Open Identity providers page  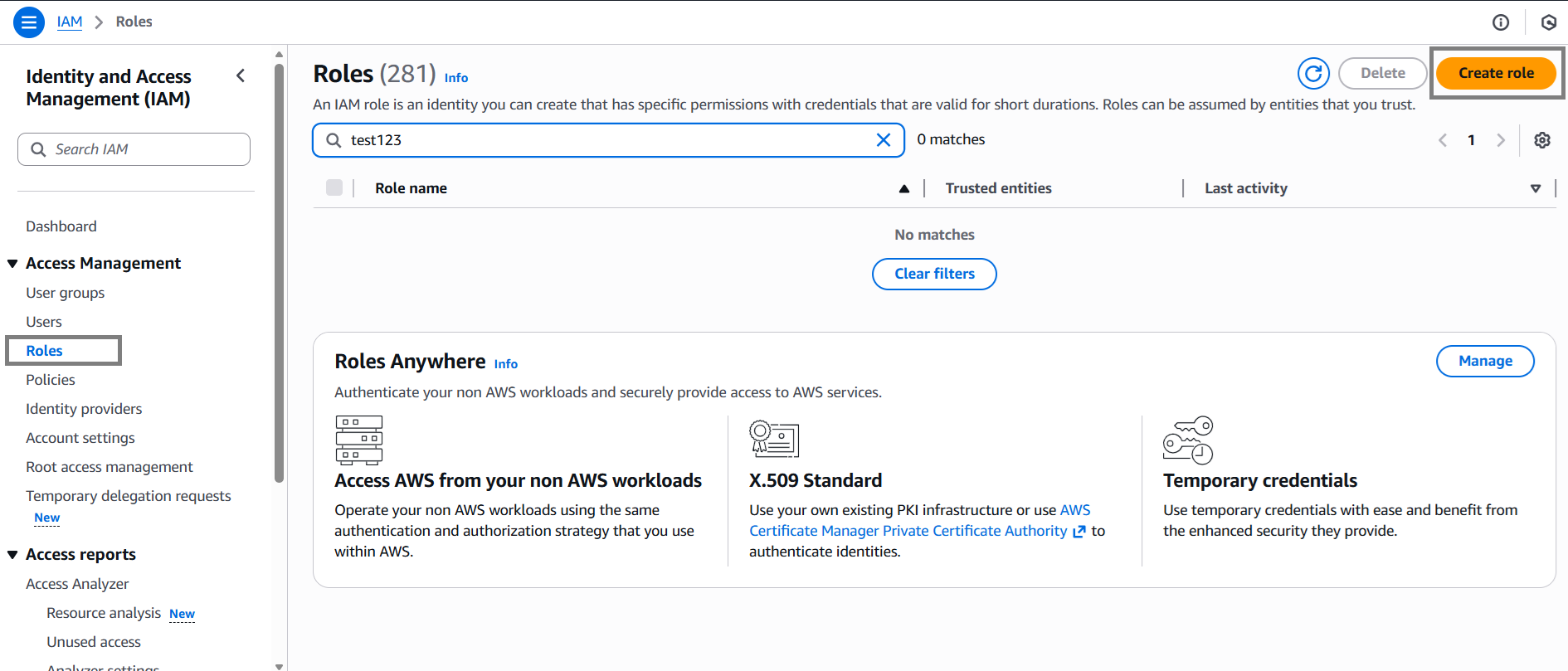pyautogui.click(x=84, y=409)
